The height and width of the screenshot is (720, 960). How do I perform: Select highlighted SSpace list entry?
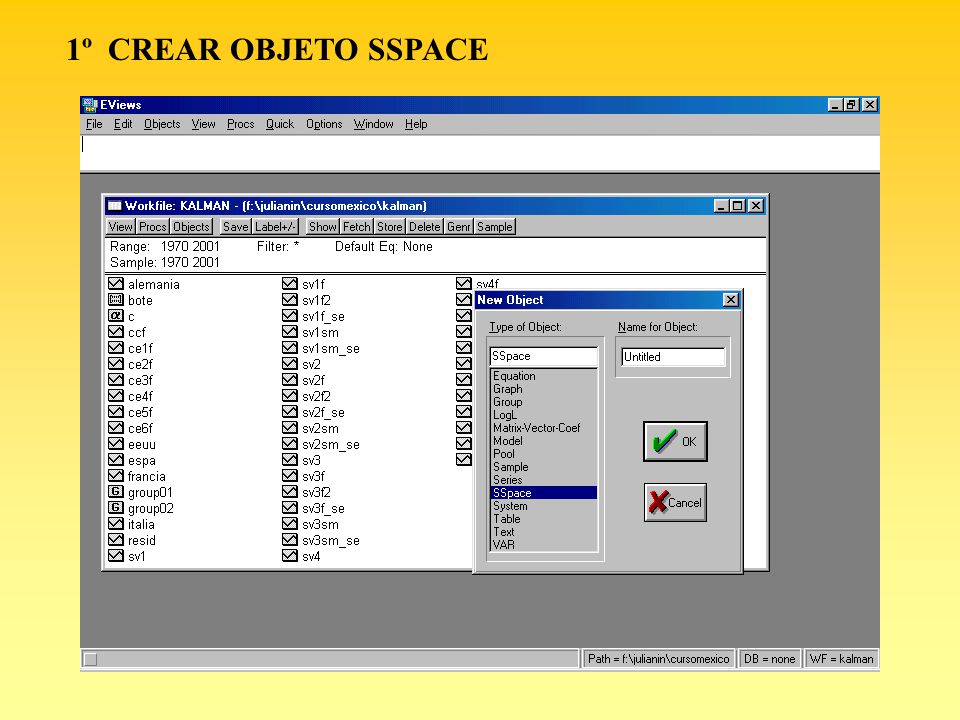544,493
